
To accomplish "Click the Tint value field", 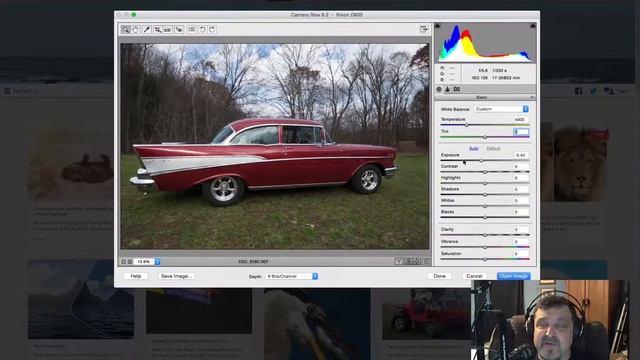I will point(521,131).
